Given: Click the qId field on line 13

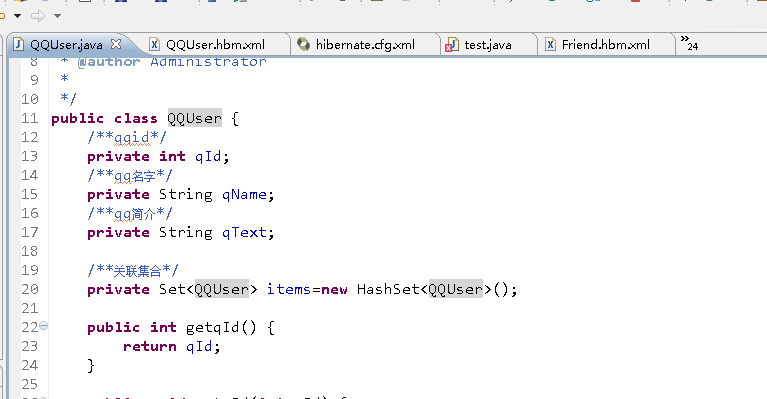Looking at the screenshot, I should pos(208,156).
